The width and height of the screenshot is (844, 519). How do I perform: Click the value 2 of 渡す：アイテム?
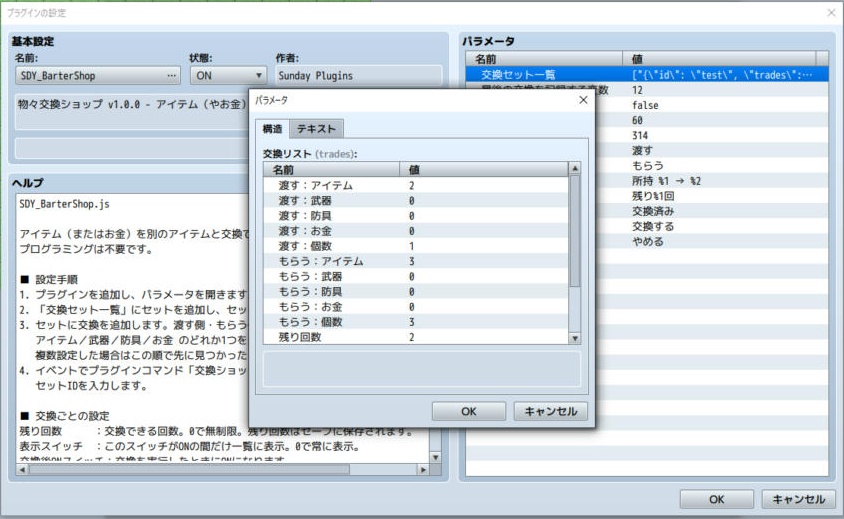tap(412, 185)
